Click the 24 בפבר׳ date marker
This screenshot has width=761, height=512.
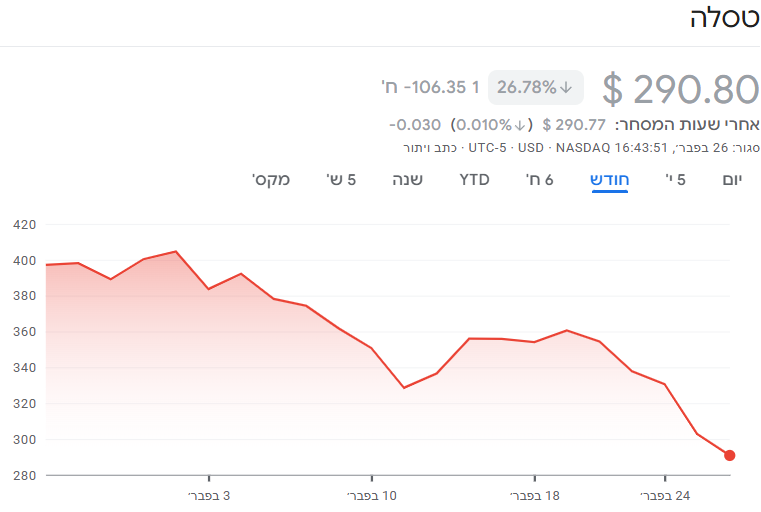[664, 494]
